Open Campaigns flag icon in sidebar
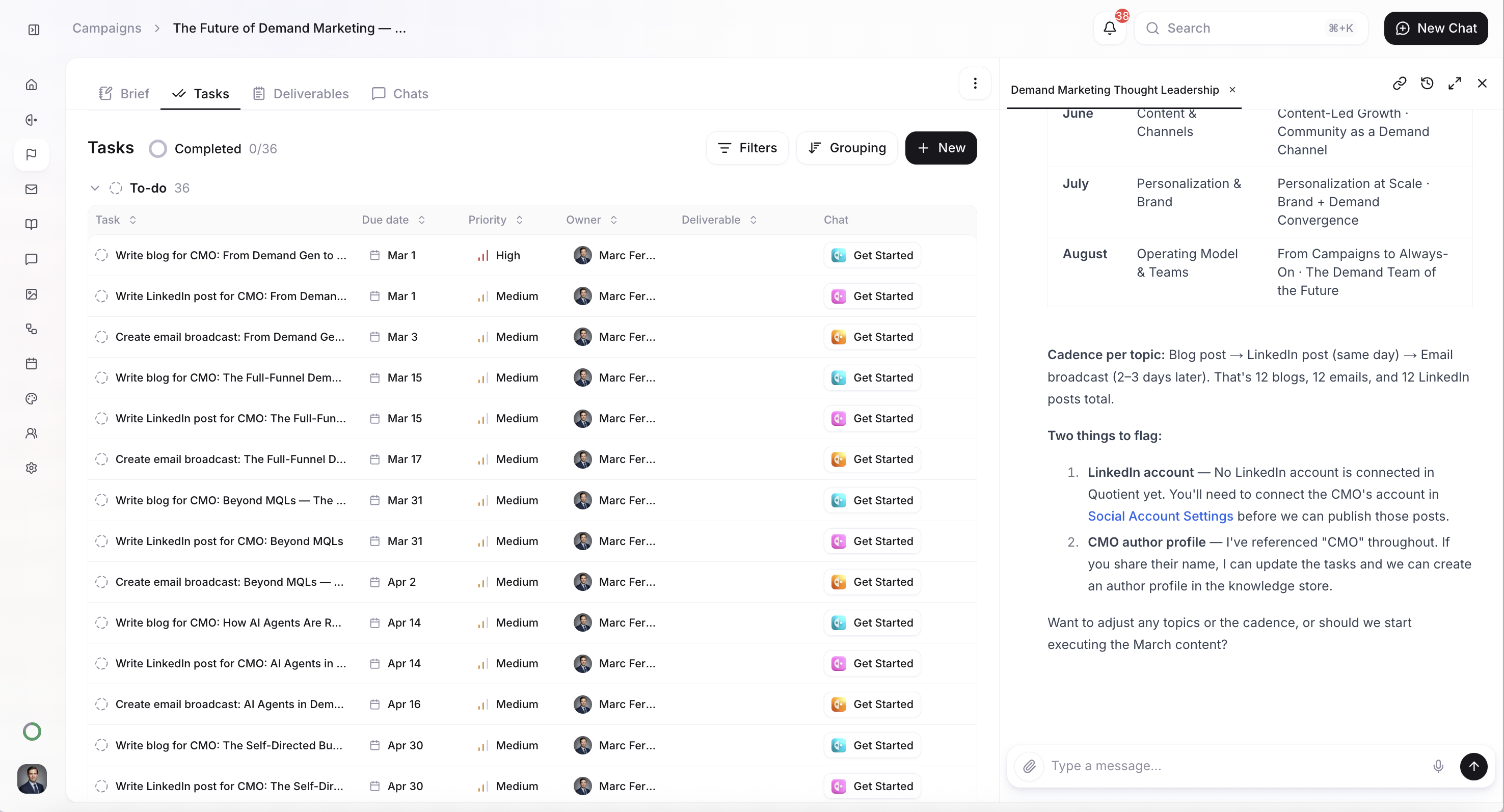The height and width of the screenshot is (812, 1504). coord(32,155)
